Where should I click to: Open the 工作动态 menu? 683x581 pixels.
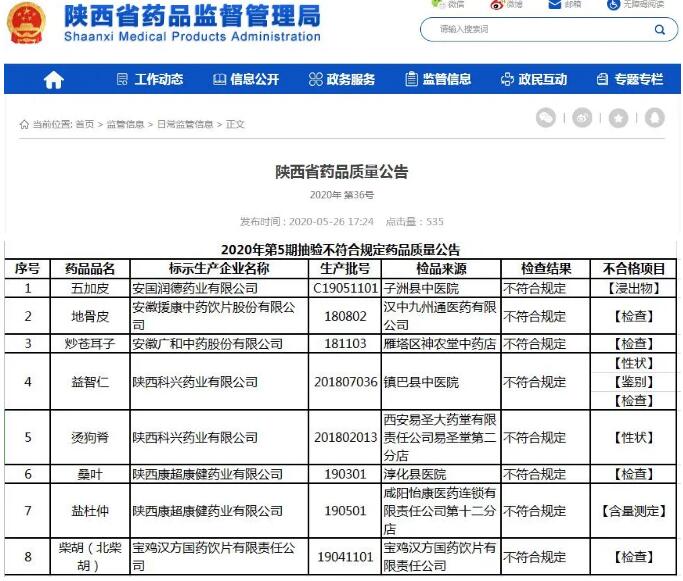coord(150,80)
